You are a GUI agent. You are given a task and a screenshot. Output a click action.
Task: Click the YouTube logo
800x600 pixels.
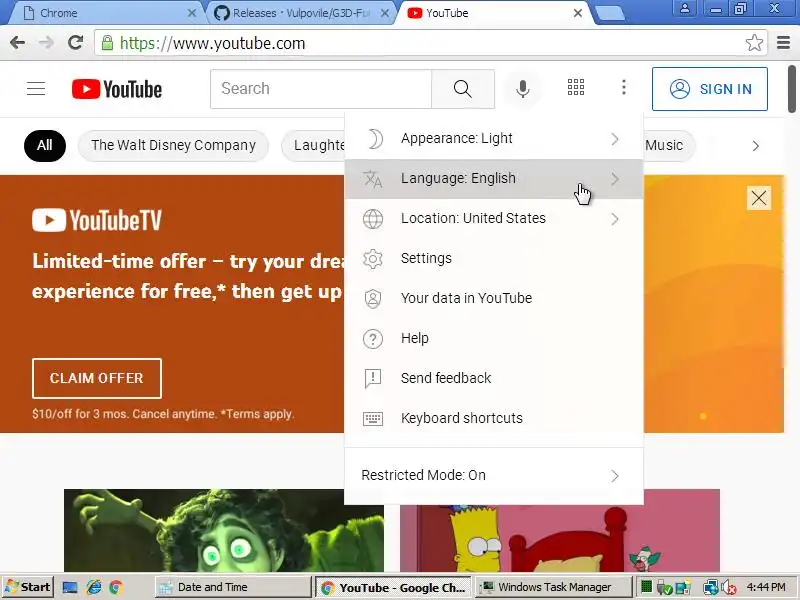(x=117, y=89)
